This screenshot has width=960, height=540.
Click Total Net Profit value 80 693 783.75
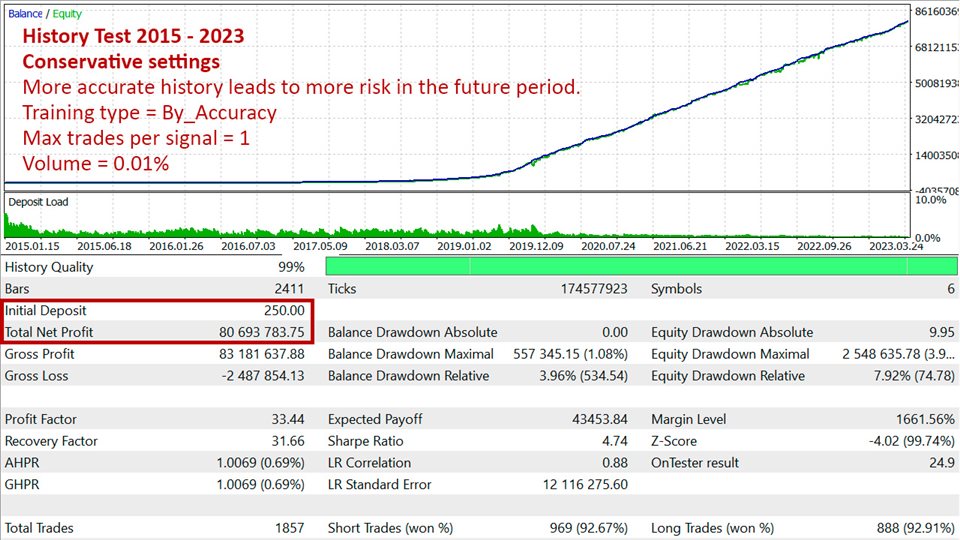click(x=261, y=332)
